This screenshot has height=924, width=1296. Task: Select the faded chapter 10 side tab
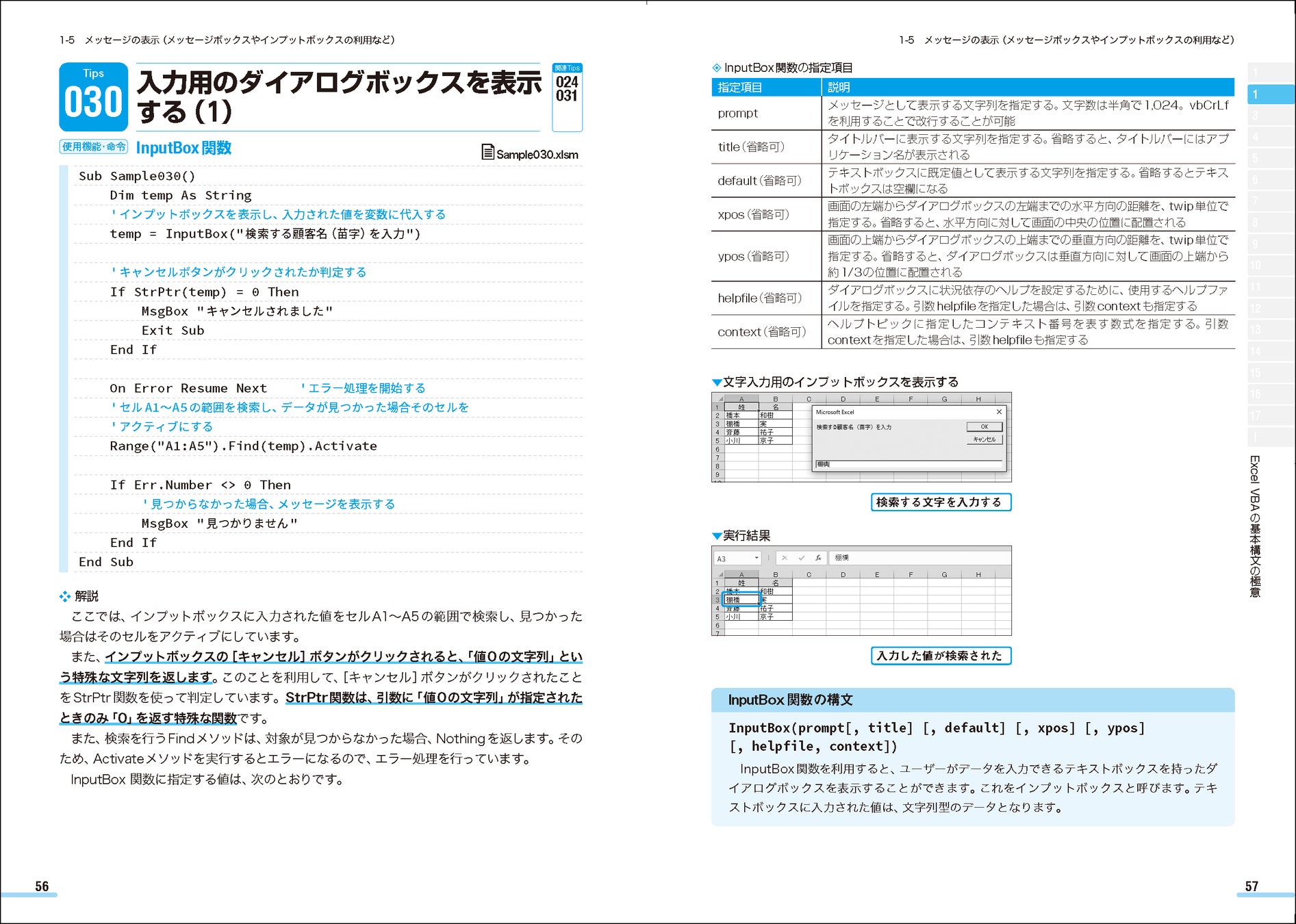[1271, 266]
